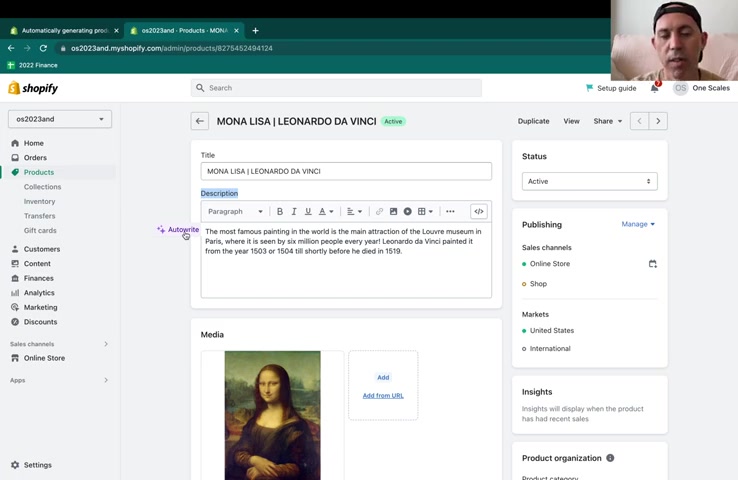Screen dimensions: 738x480
Task: Open the text color picker
Action: point(326,212)
